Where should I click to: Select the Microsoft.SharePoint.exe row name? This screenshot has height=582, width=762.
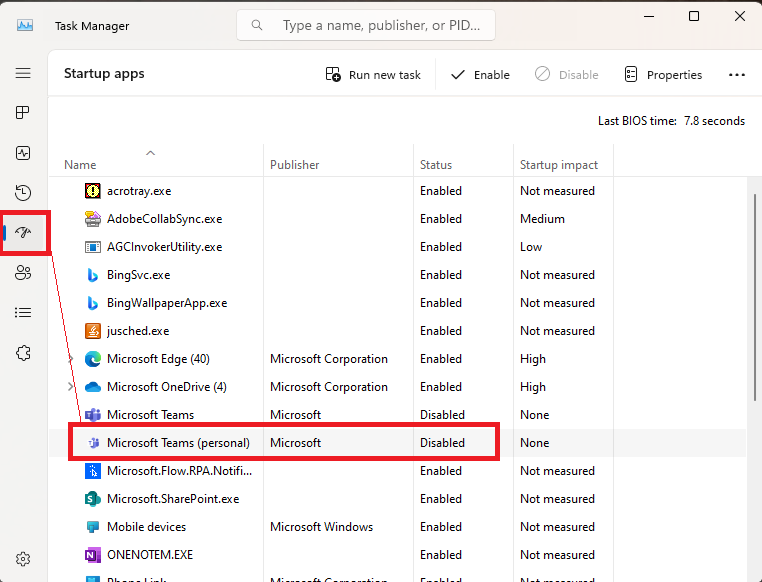(173, 499)
